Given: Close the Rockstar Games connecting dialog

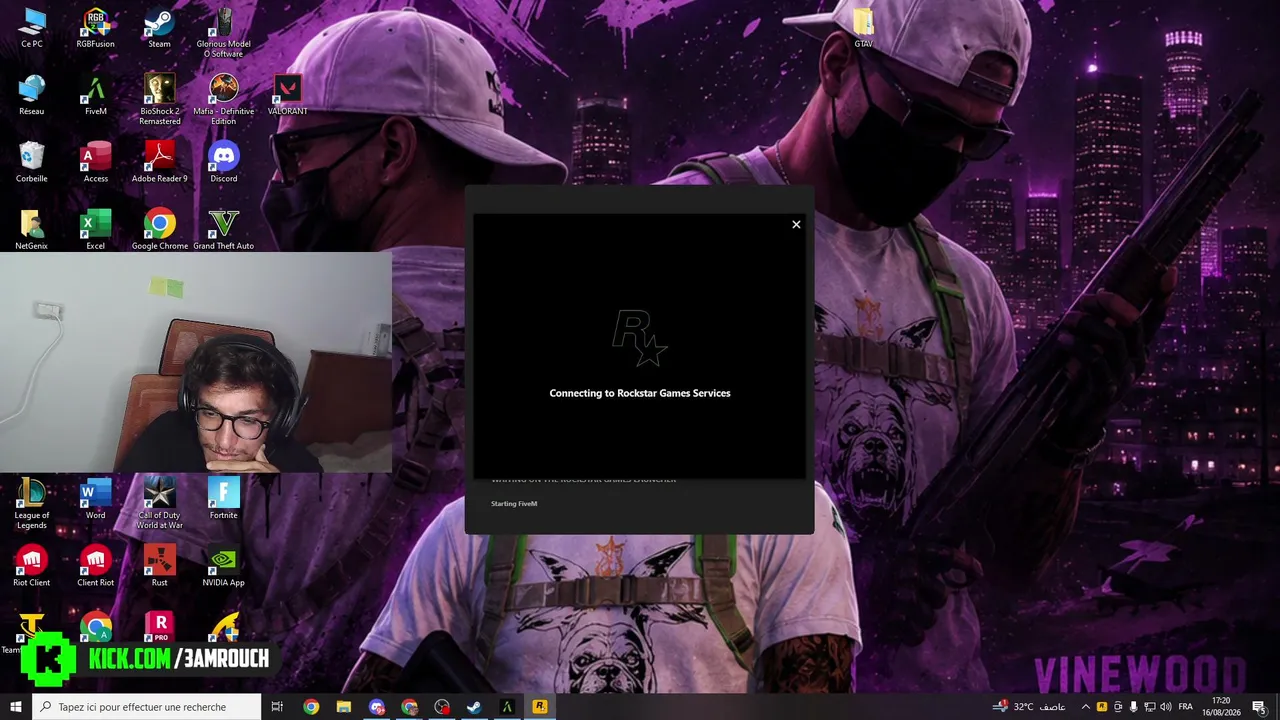Looking at the screenshot, I should click(796, 224).
